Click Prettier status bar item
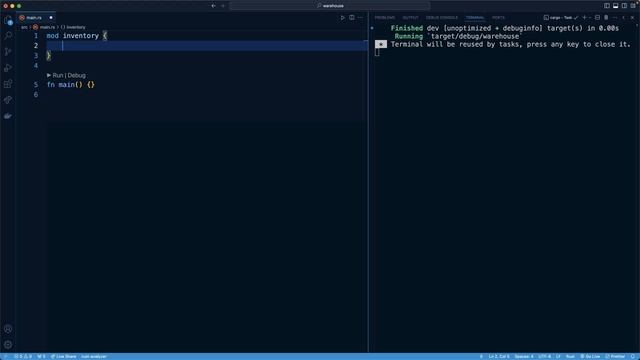 pyautogui.click(x=615, y=356)
